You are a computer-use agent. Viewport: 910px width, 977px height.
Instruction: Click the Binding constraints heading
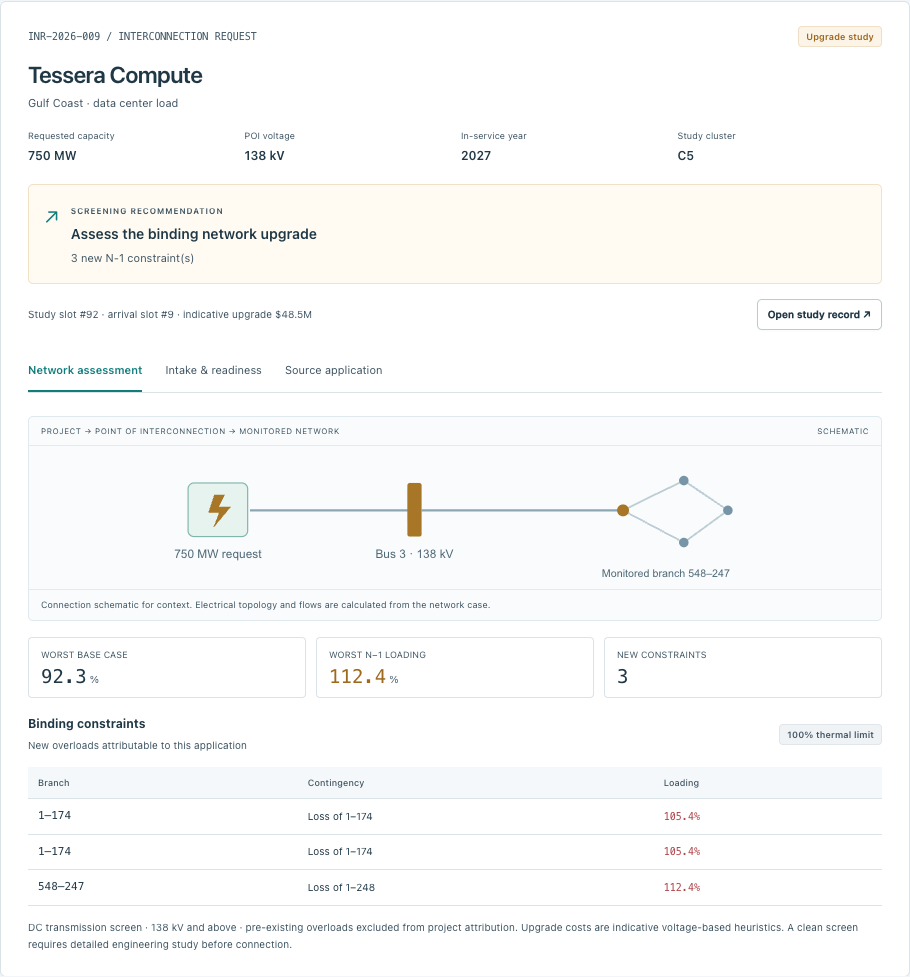[87, 723]
